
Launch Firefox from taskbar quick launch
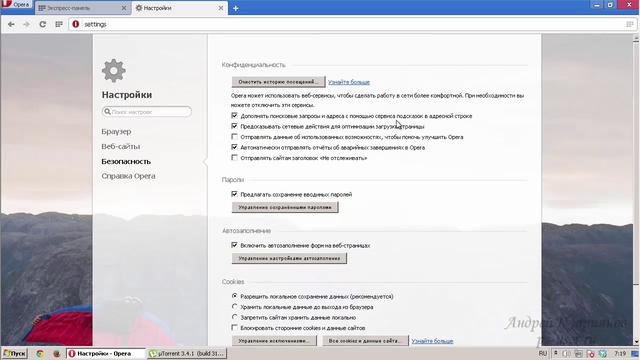click(x=57, y=354)
